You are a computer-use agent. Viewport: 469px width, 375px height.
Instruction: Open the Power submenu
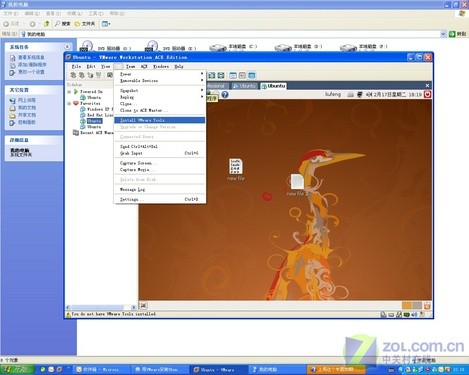159,74
